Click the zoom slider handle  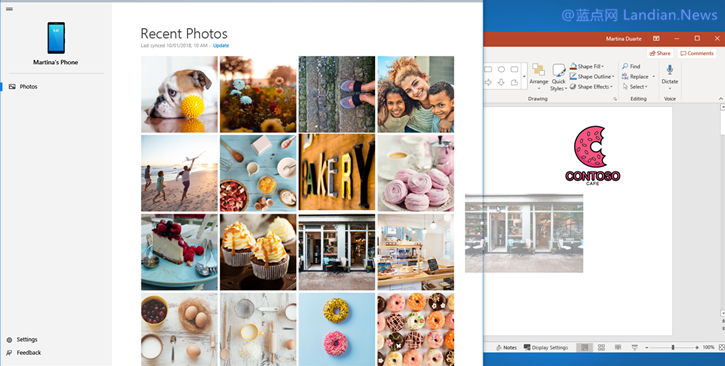pyautogui.click(x=673, y=348)
